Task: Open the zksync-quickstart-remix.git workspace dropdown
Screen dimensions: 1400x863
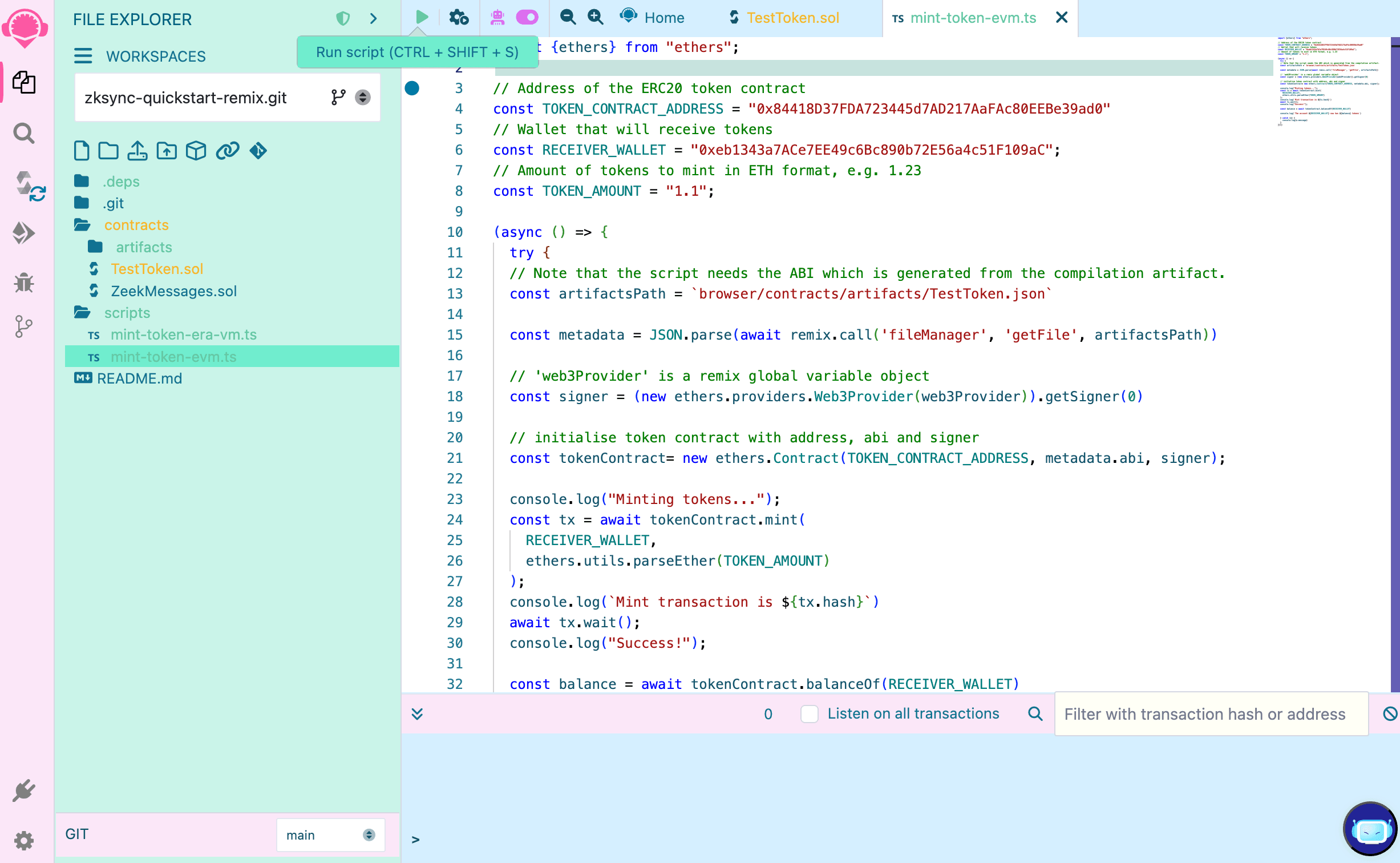Action: [363, 98]
